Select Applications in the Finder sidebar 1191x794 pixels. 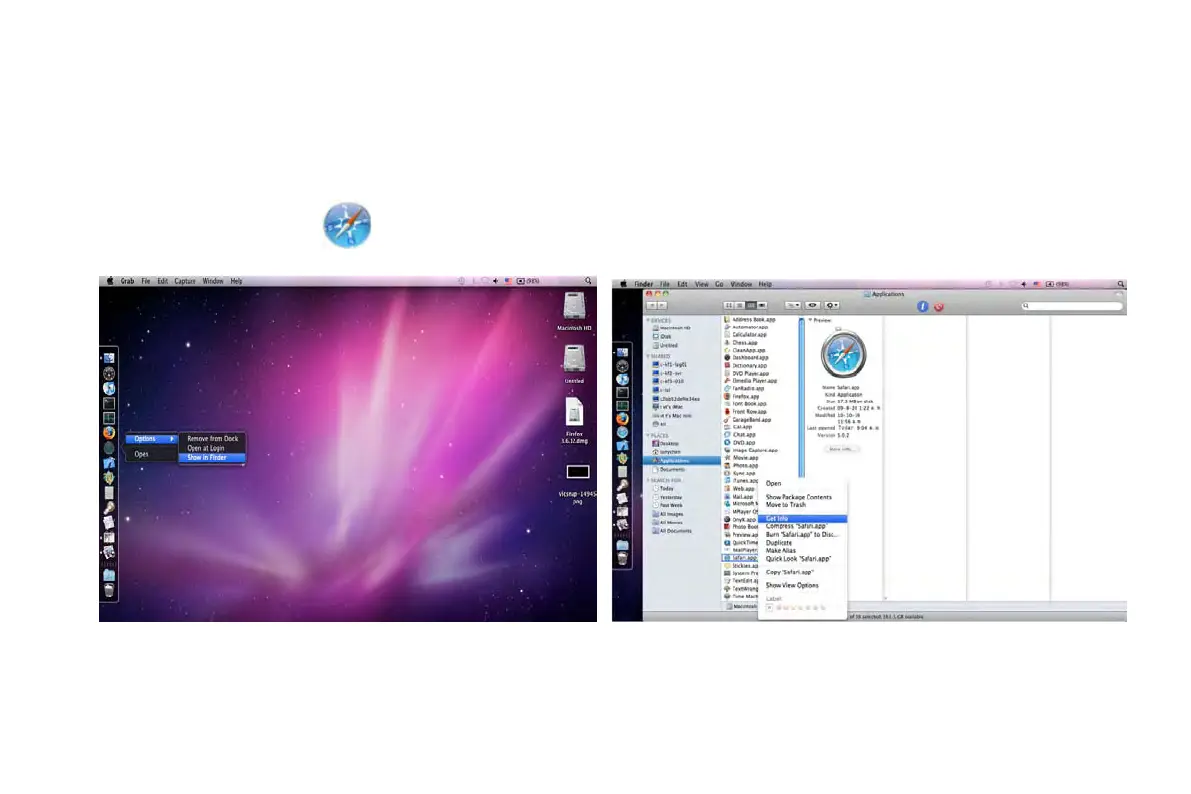click(x=681, y=460)
